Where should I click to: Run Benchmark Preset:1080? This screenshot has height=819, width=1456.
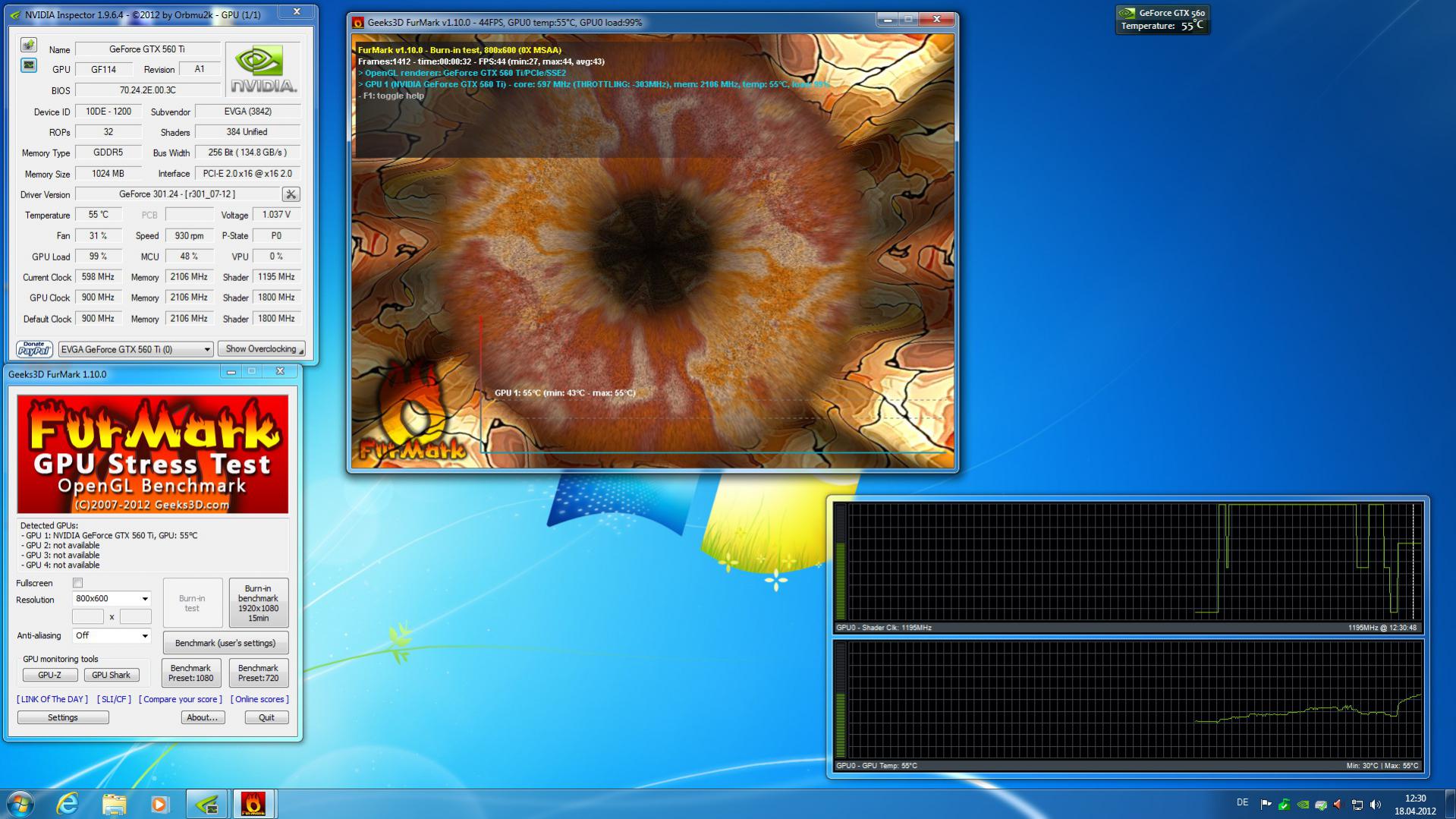click(191, 673)
